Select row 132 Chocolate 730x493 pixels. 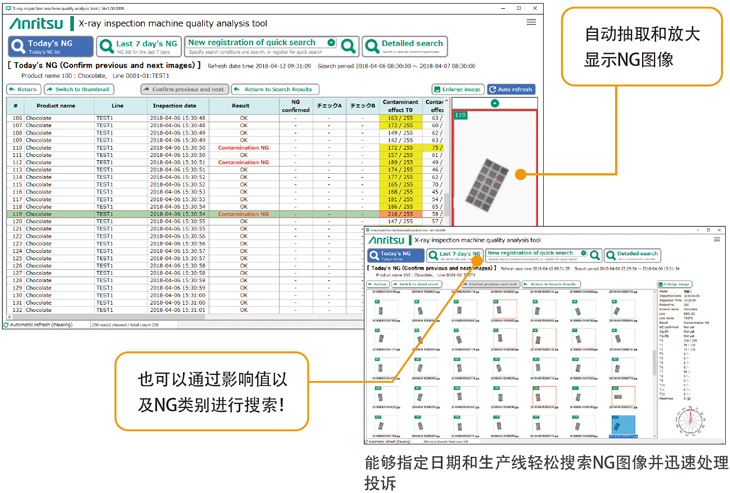click(185, 310)
